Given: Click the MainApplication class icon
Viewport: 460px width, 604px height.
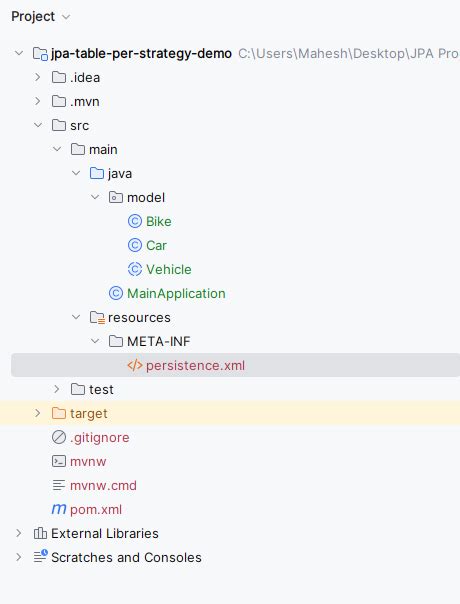Looking at the screenshot, I should click(116, 294).
